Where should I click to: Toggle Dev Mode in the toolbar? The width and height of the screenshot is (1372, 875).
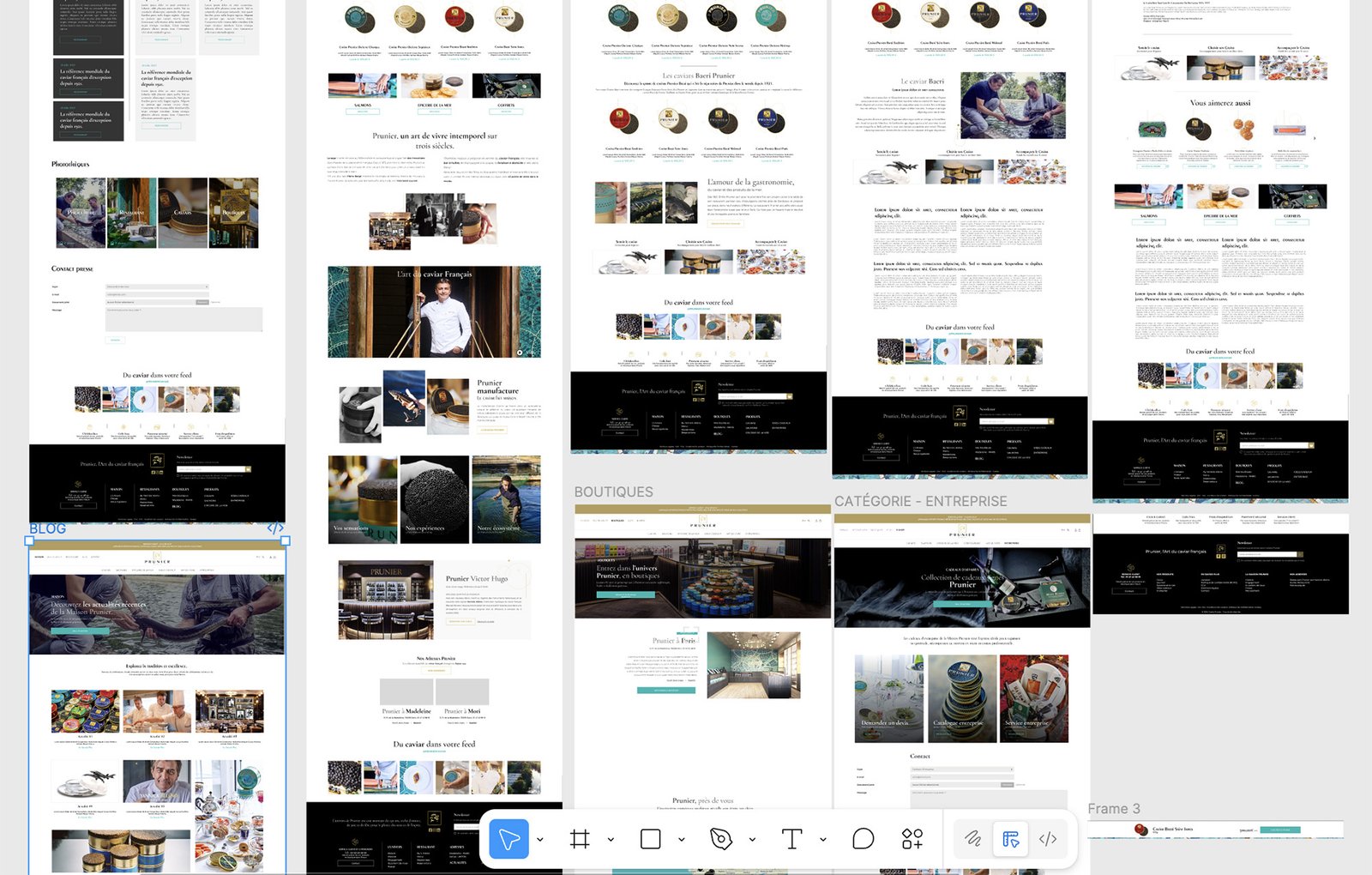(x=1048, y=839)
